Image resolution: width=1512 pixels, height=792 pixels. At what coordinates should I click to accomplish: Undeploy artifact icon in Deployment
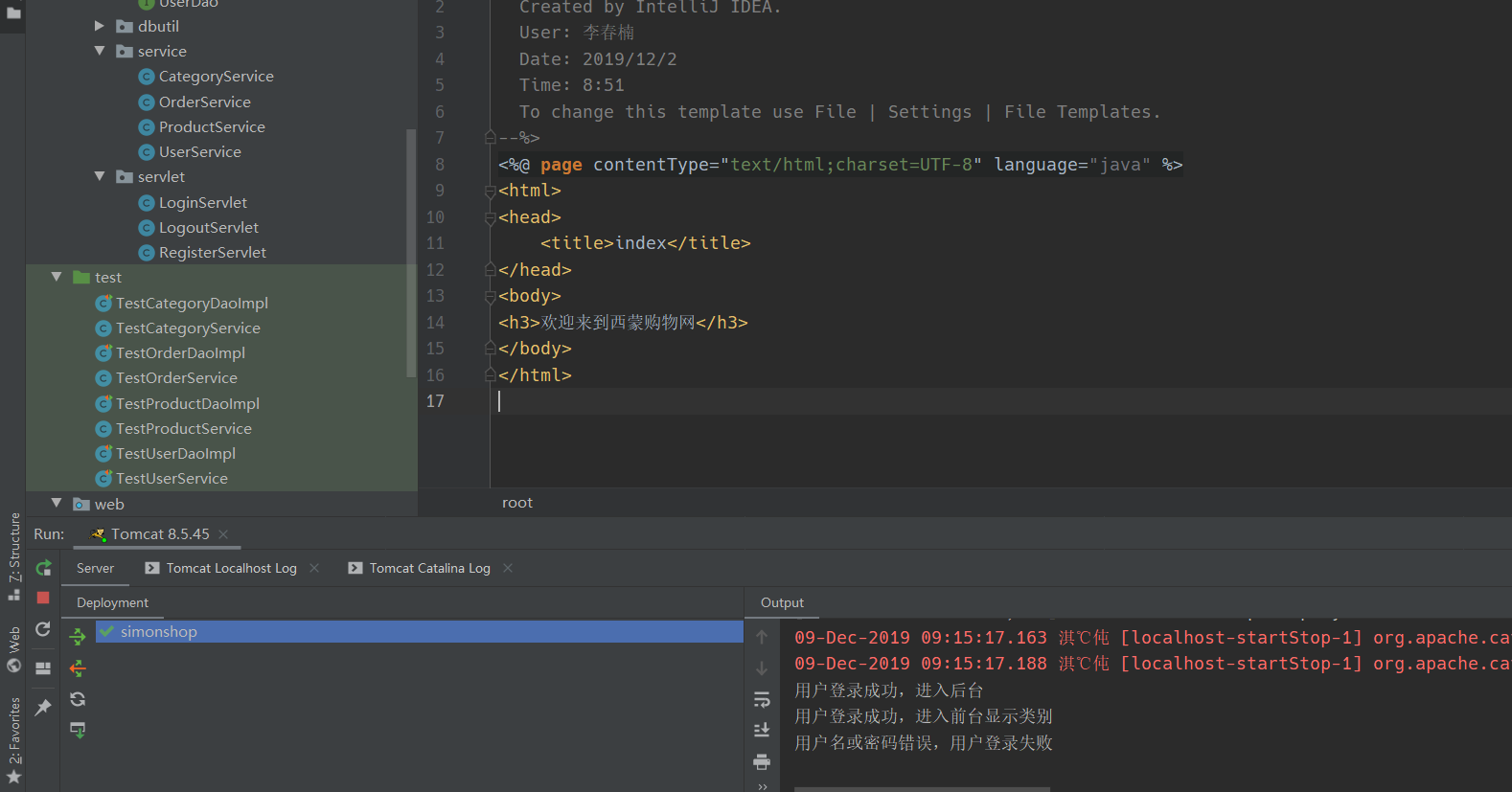(x=78, y=668)
